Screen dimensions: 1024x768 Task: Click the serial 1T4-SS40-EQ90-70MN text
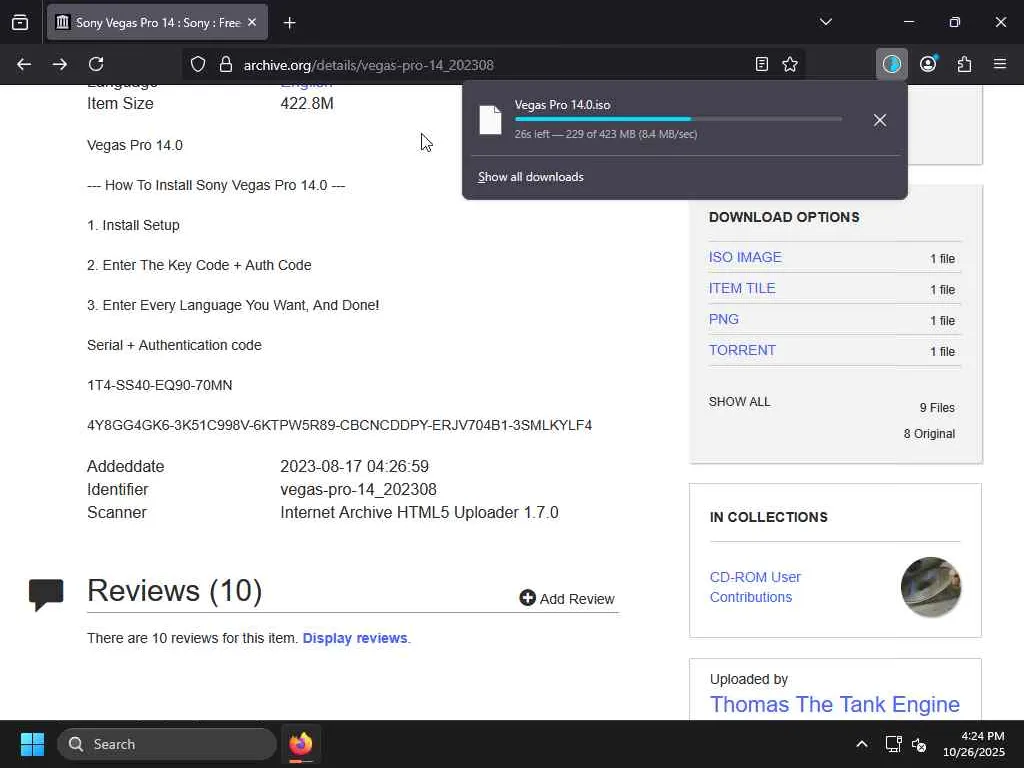tap(159, 385)
